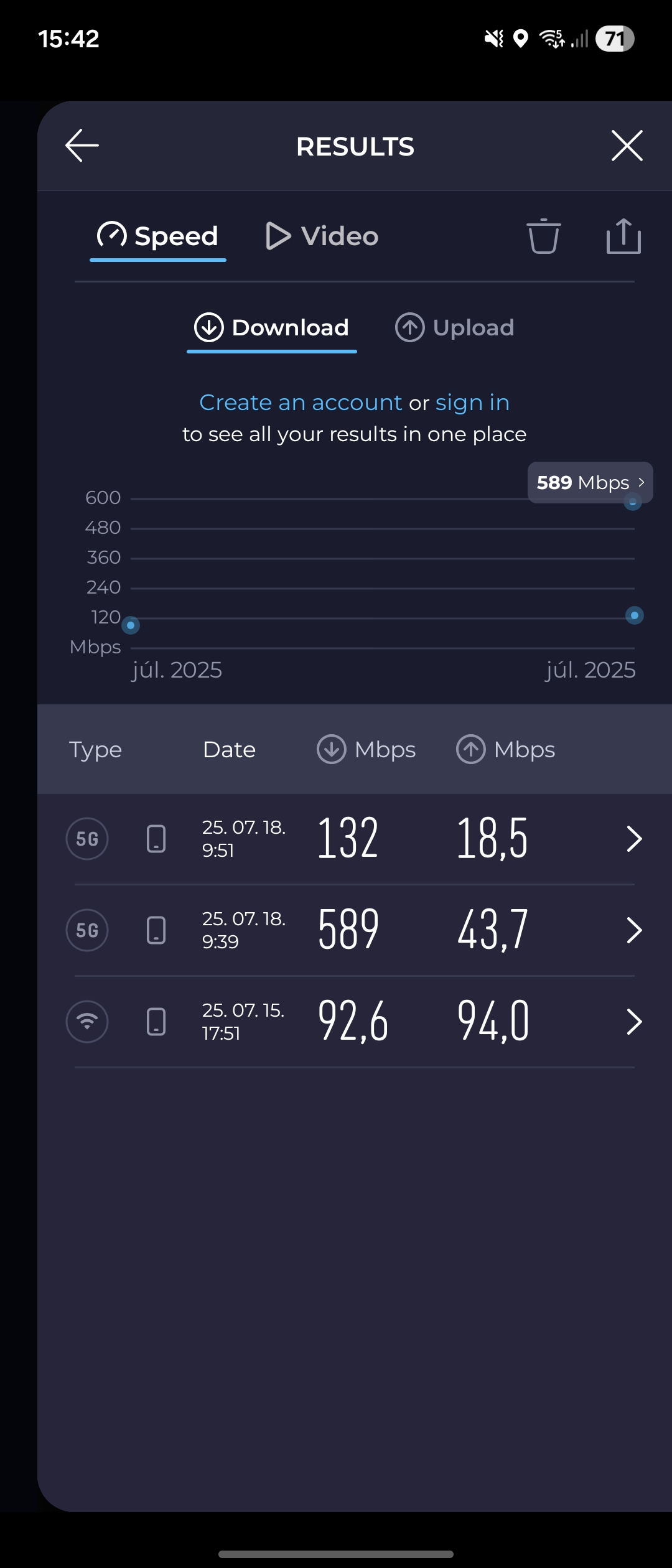Show the Download chart

(x=272, y=328)
